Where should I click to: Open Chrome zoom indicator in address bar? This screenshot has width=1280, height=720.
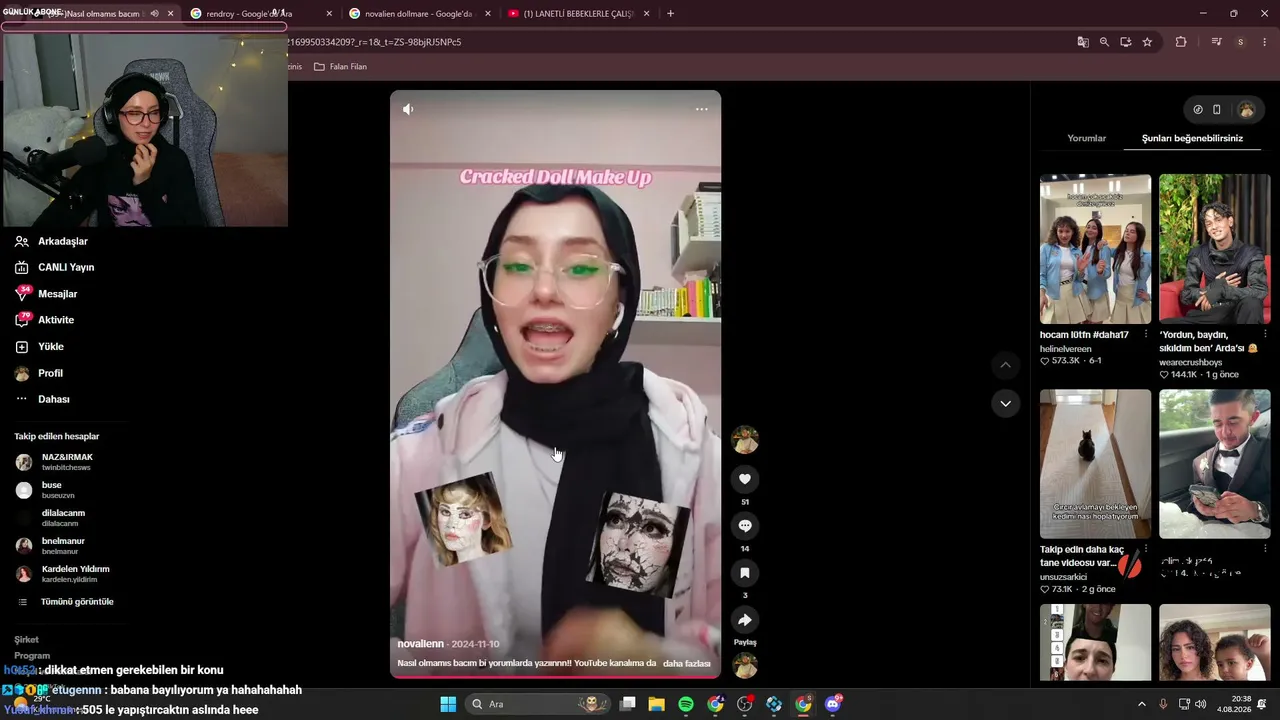tap(1104, 42)
